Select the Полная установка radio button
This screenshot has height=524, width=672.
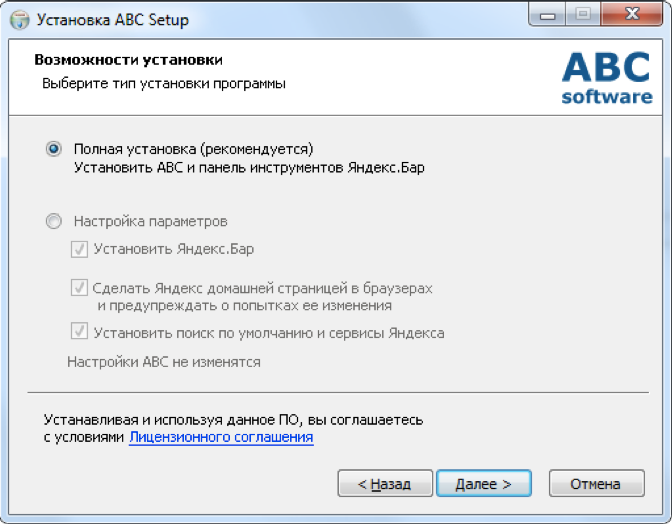coord(54,149)
